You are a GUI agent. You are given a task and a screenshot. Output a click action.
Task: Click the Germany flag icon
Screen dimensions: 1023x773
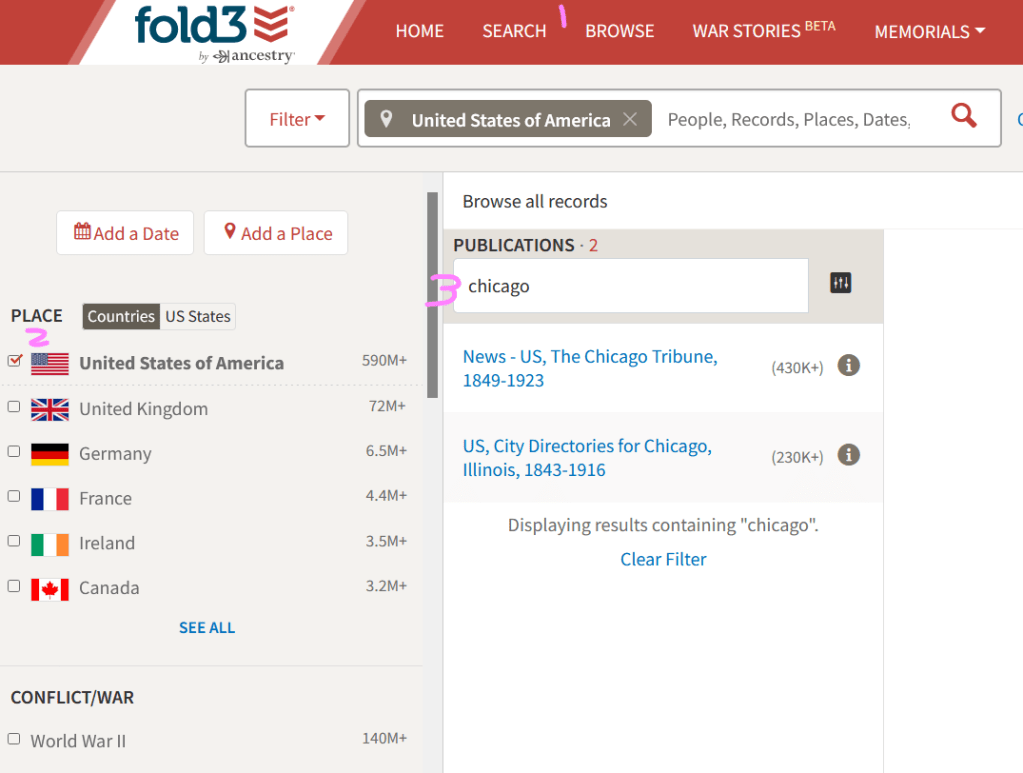(50, 454)
